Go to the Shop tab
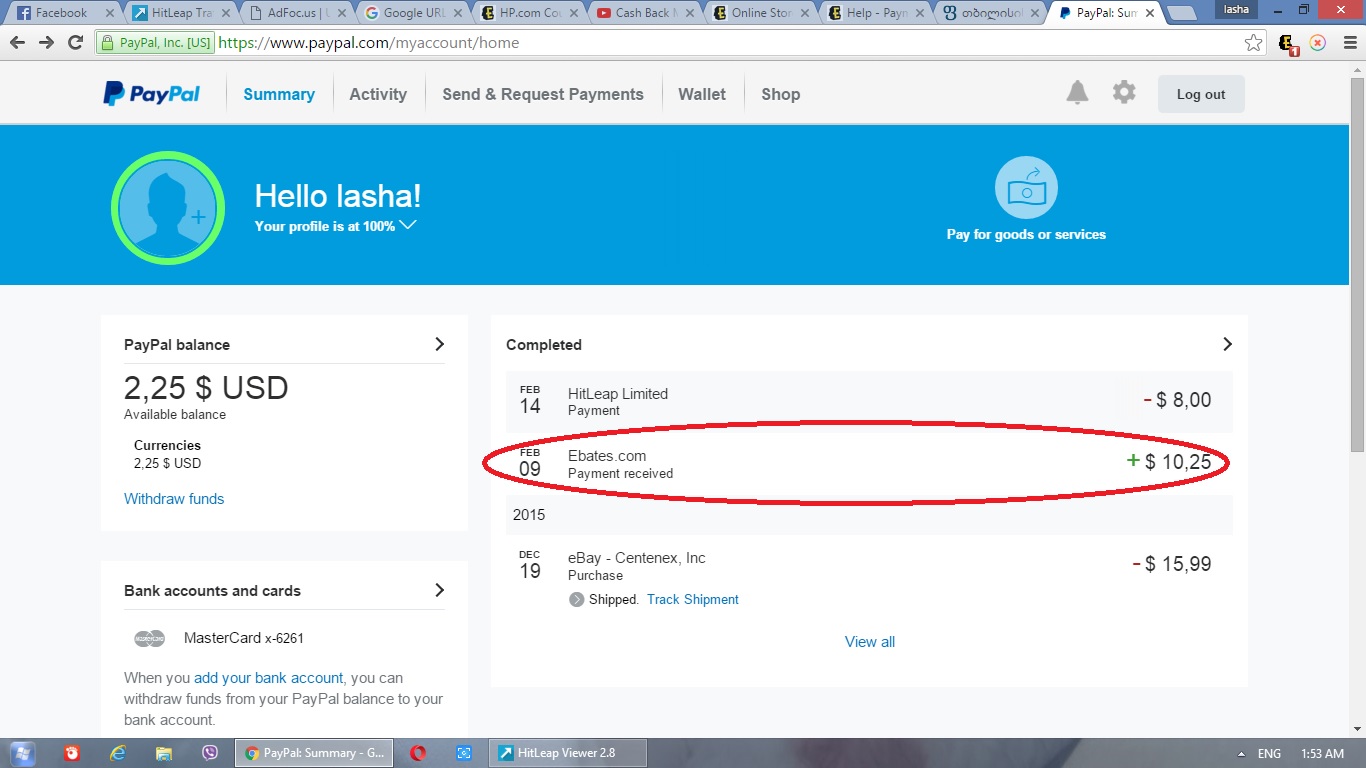 781,94
